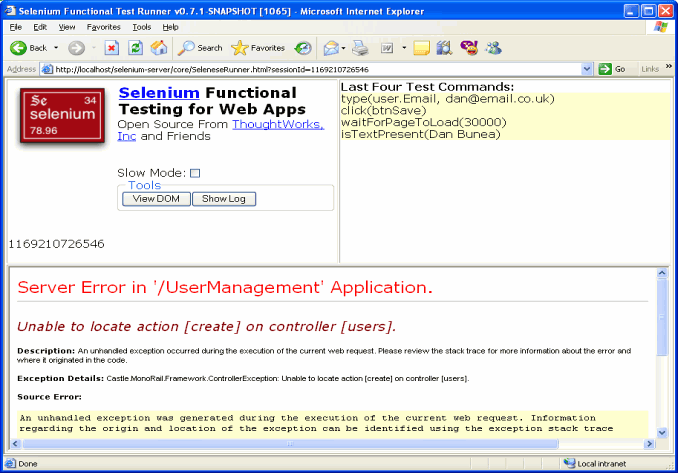This screenshot has height=473, width=678.
Task: Open the Favorites menu
Action: pos(103,27)
